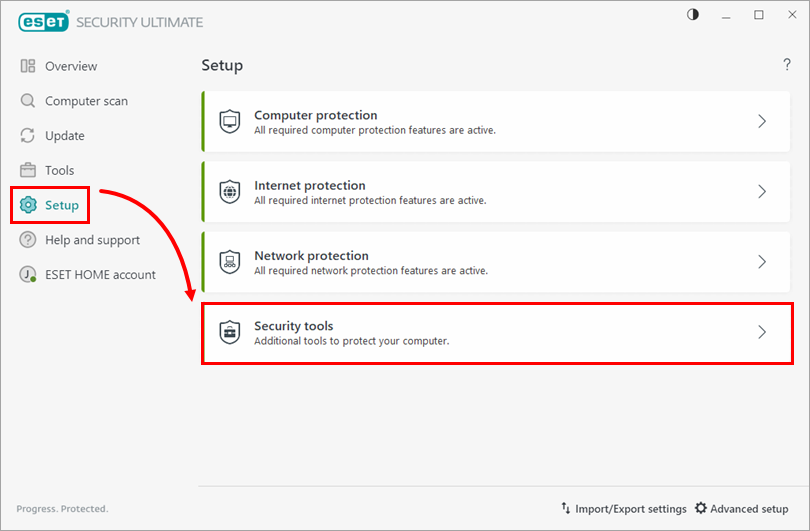Expand the Computer protection chevron arrow
810x531 pixels.
[762, 122]
